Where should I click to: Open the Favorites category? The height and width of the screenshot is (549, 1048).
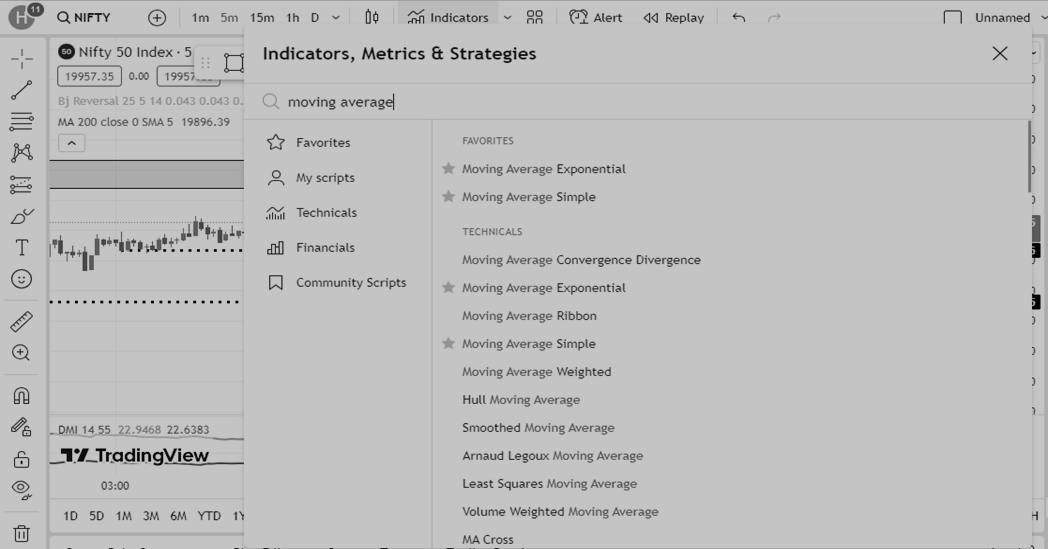pos(338,142)
